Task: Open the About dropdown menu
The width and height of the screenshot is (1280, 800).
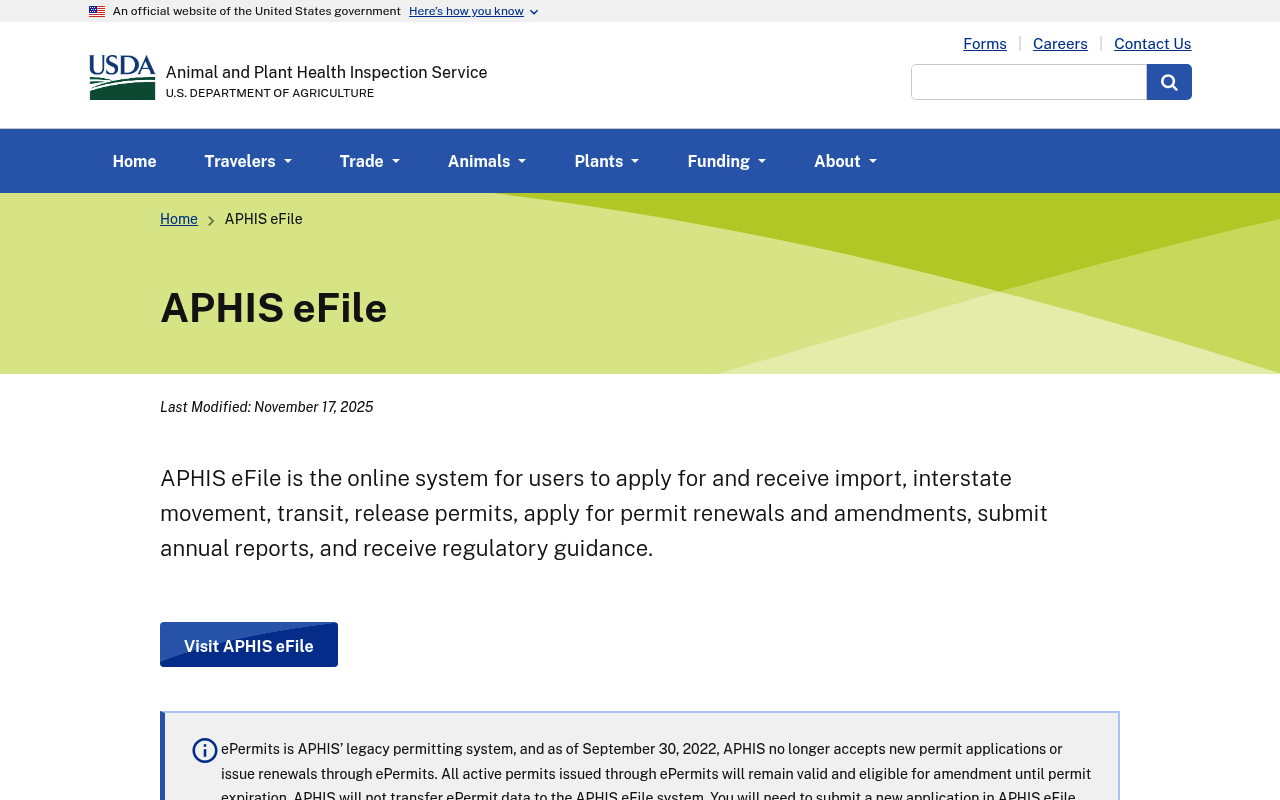Action: point(845,161)
